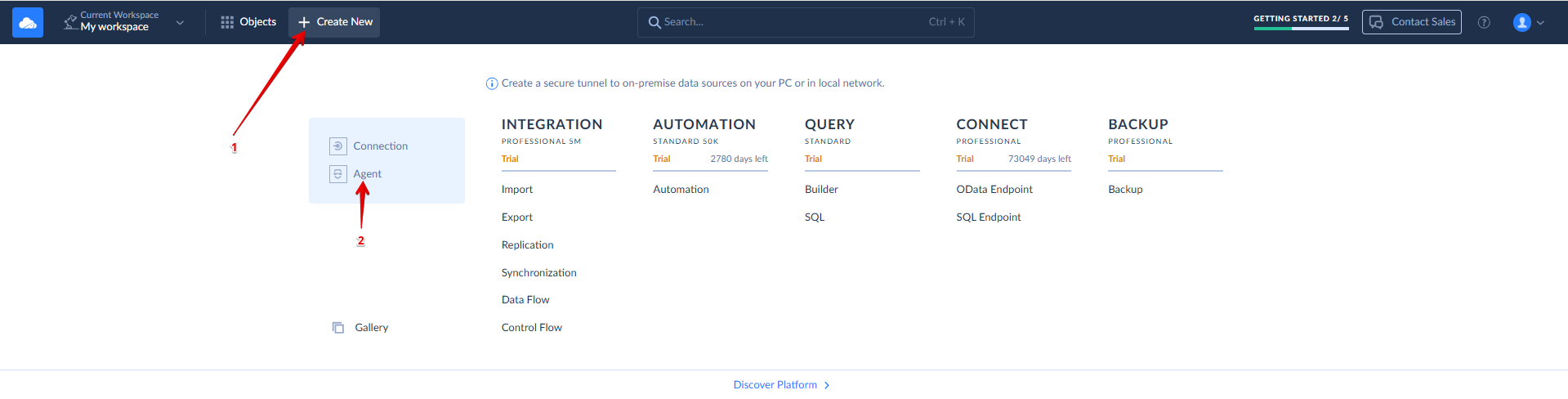Image resolution: width=1568 pixels, height=399 pixels.
Task: Expand the account menu chevron
Action: tap(1540, 23)
